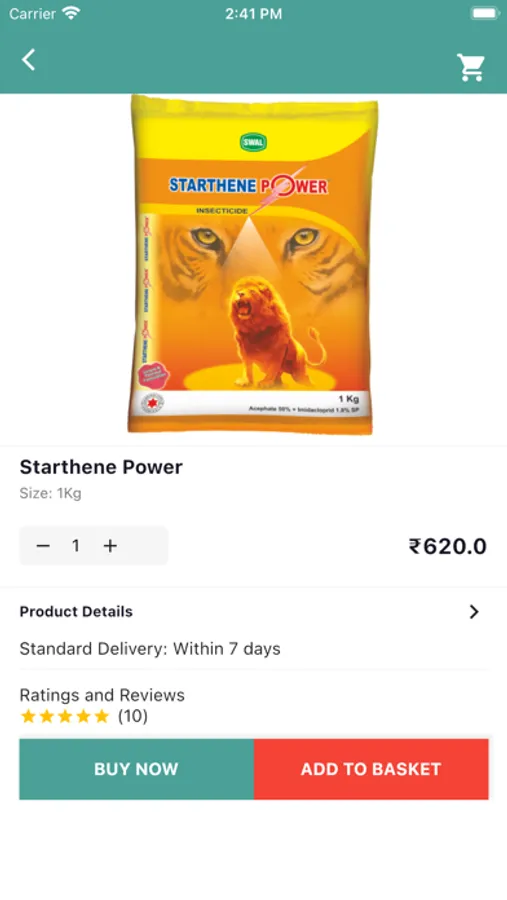Tap the battery indicator icon
The width and height of the screenshot is (507, 900).
(485, 14)
